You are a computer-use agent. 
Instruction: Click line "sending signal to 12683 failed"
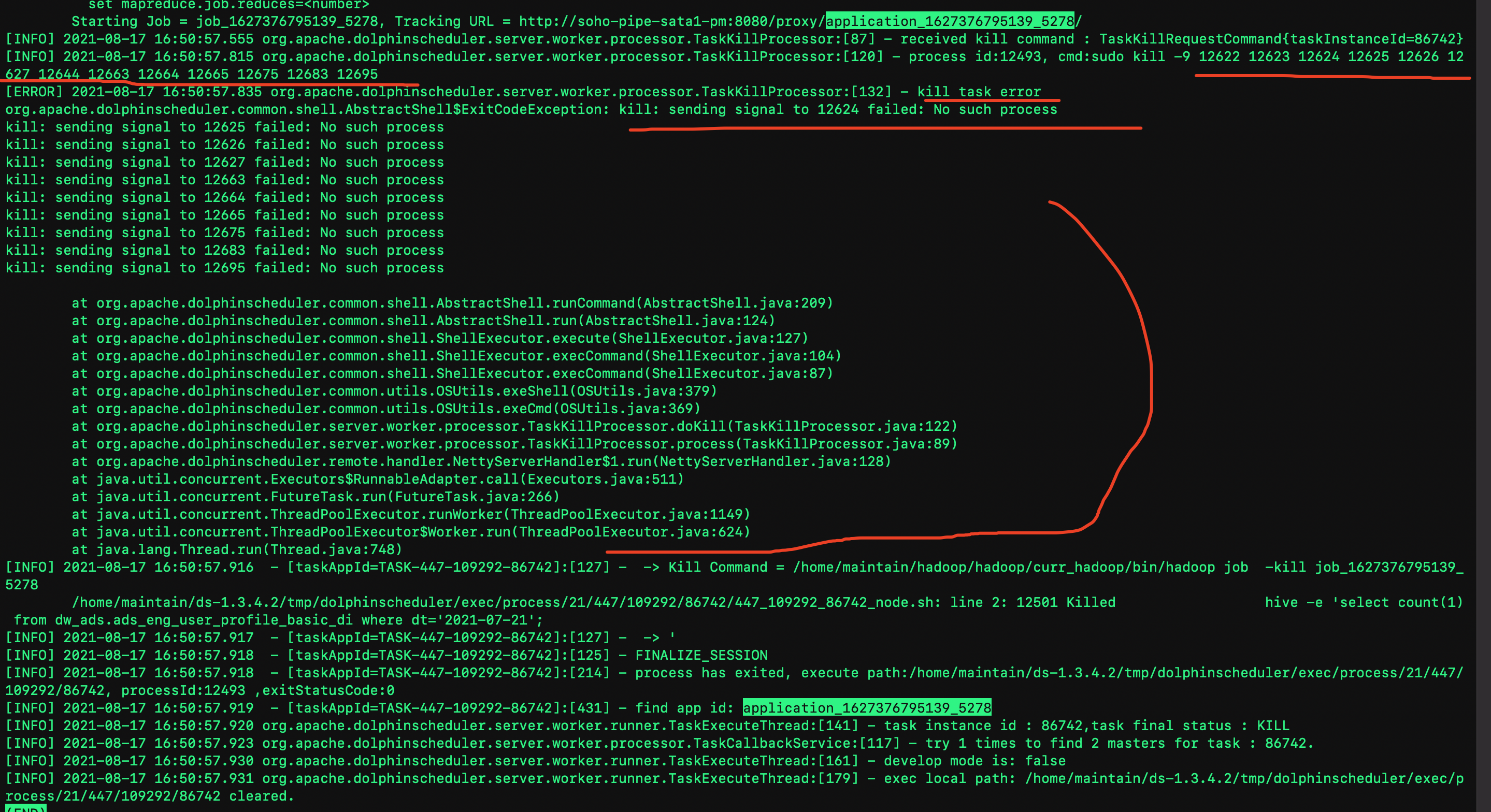click(224, 251)
